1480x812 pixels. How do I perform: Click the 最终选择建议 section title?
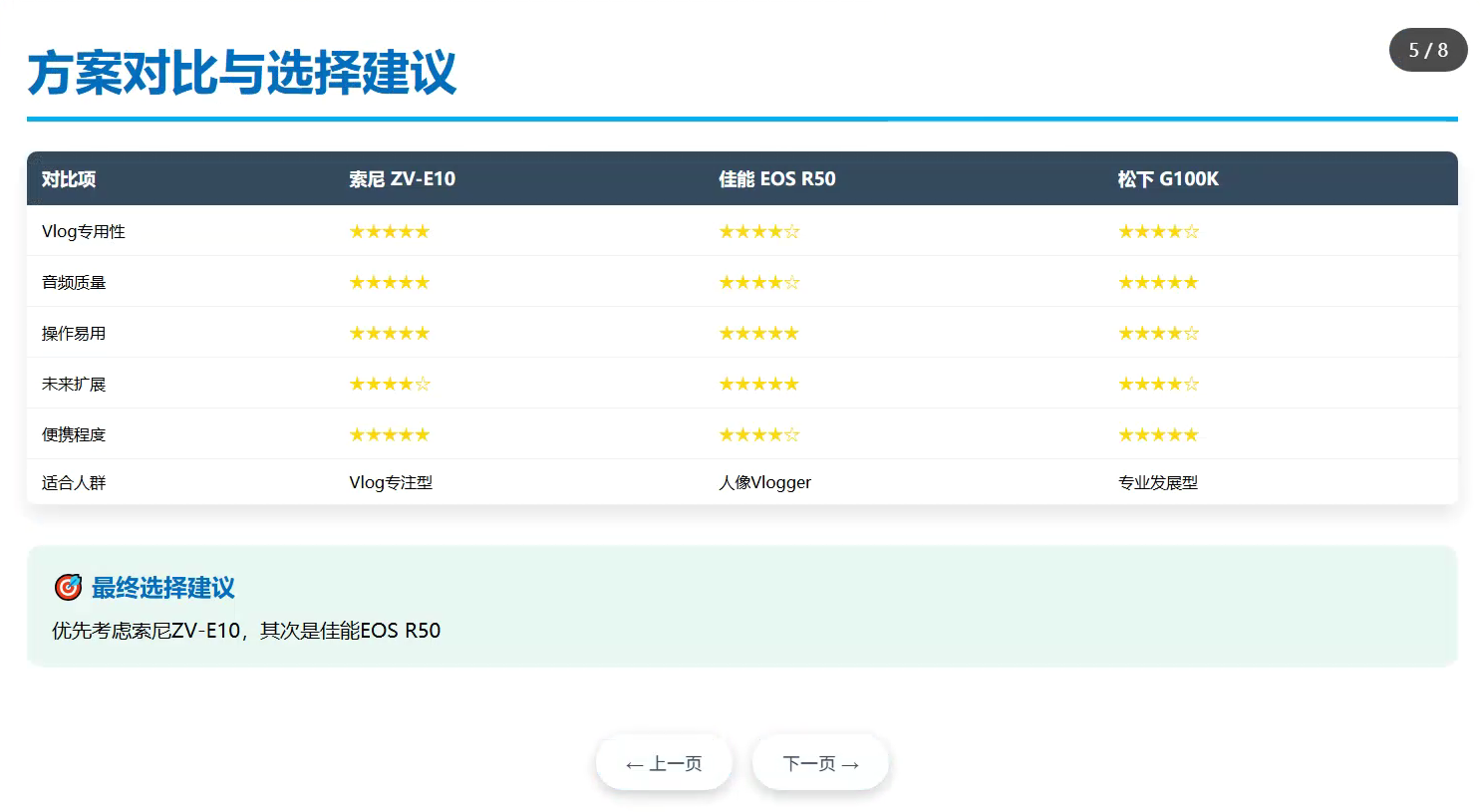pyautogui.click(x=163, y=588)
